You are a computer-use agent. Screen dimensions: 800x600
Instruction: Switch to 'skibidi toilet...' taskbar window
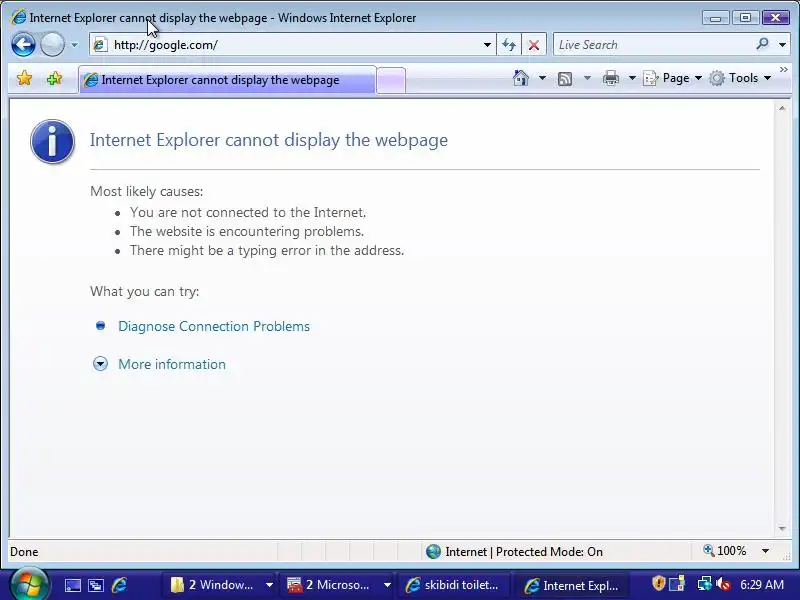[455, 585]
